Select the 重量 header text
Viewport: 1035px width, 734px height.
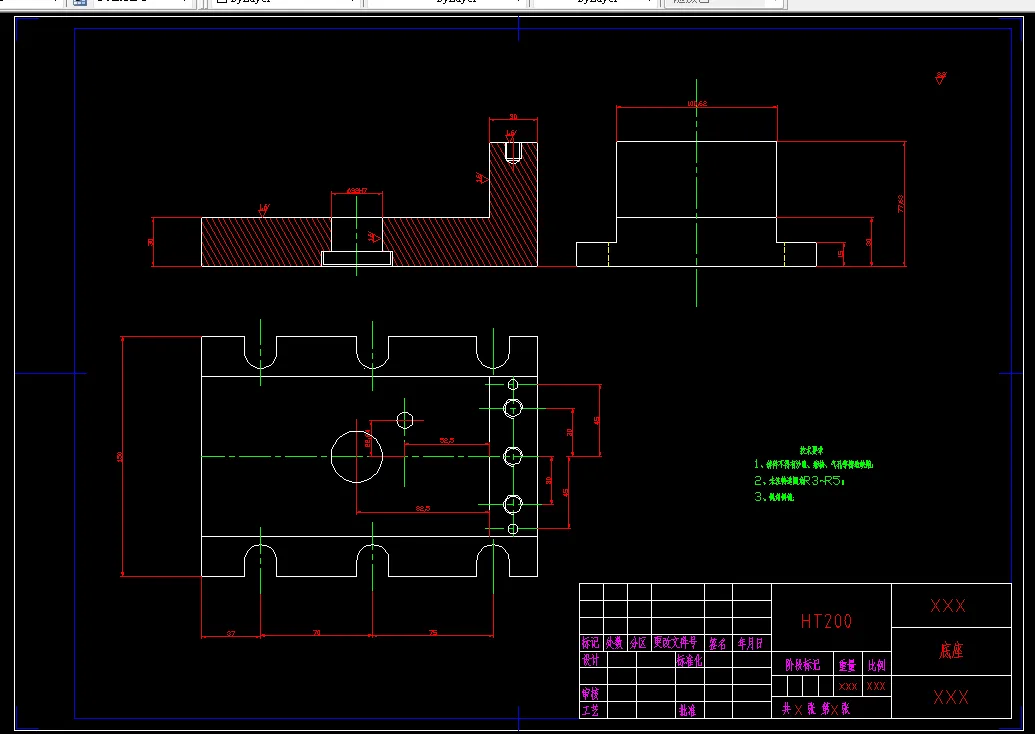848,666
